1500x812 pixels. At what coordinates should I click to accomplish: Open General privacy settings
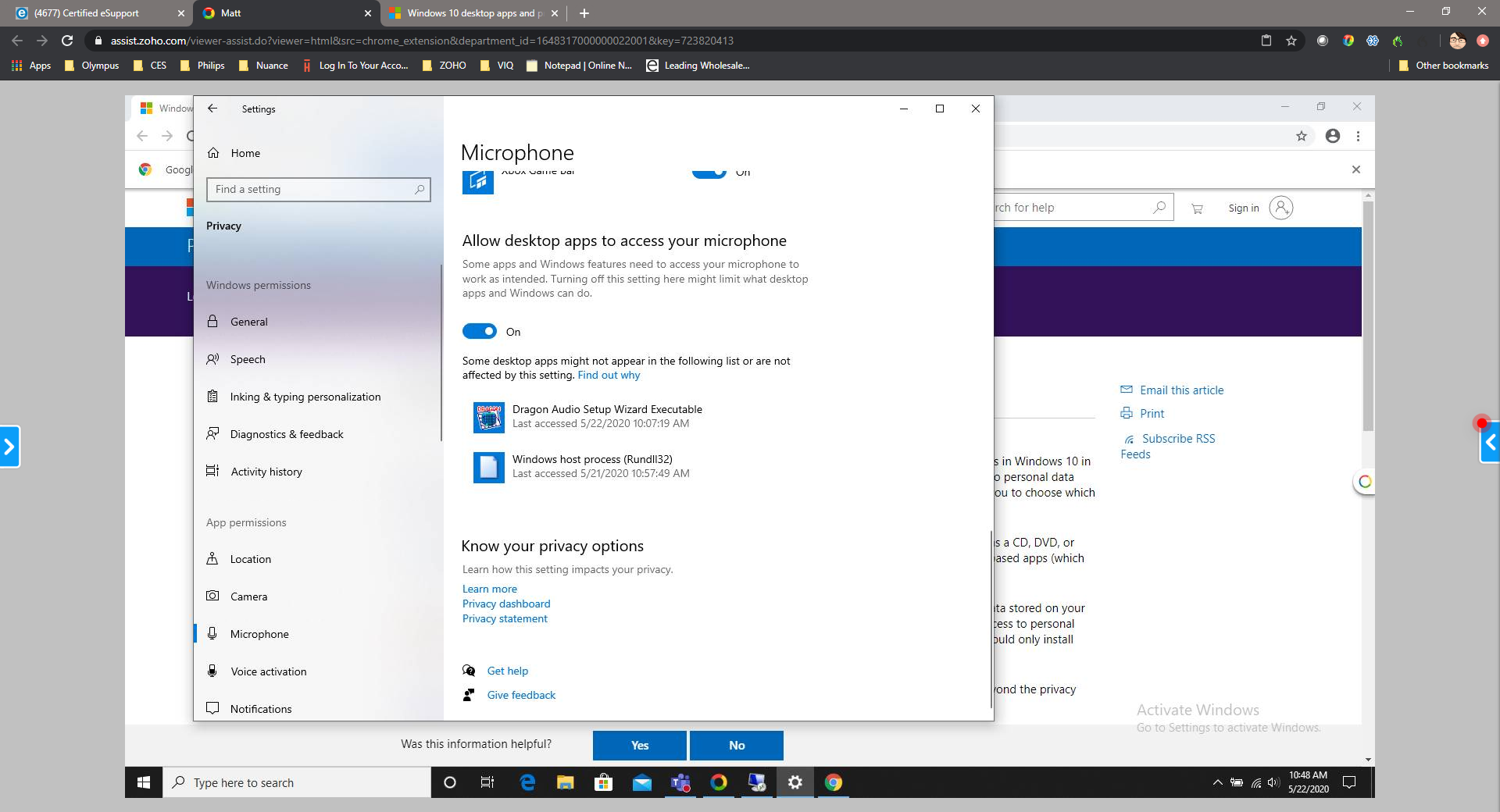pyautogui.click(x=319, y=322)
